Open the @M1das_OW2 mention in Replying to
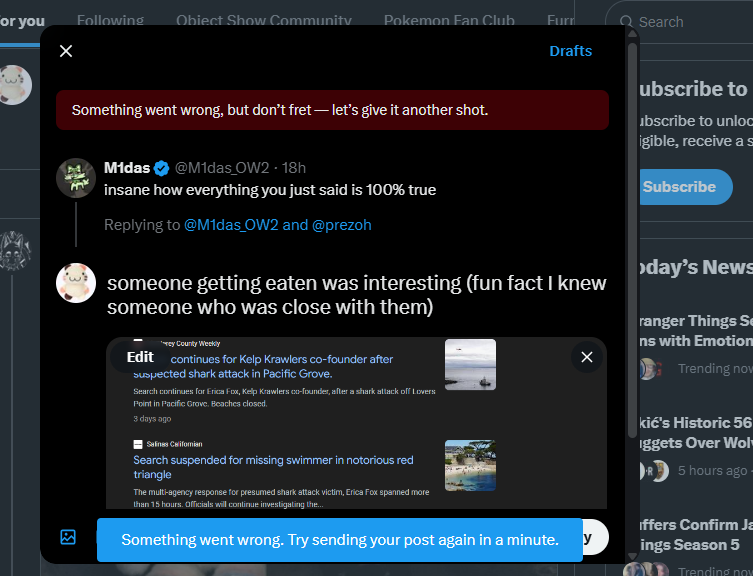The height and width of the screenshot is (576, 753). [231, 225]
